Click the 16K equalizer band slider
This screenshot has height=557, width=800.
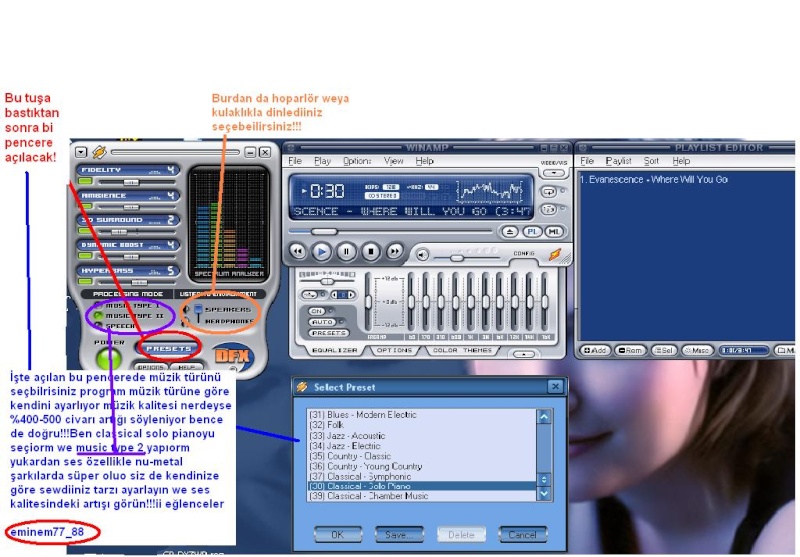(x=544, y=302)
